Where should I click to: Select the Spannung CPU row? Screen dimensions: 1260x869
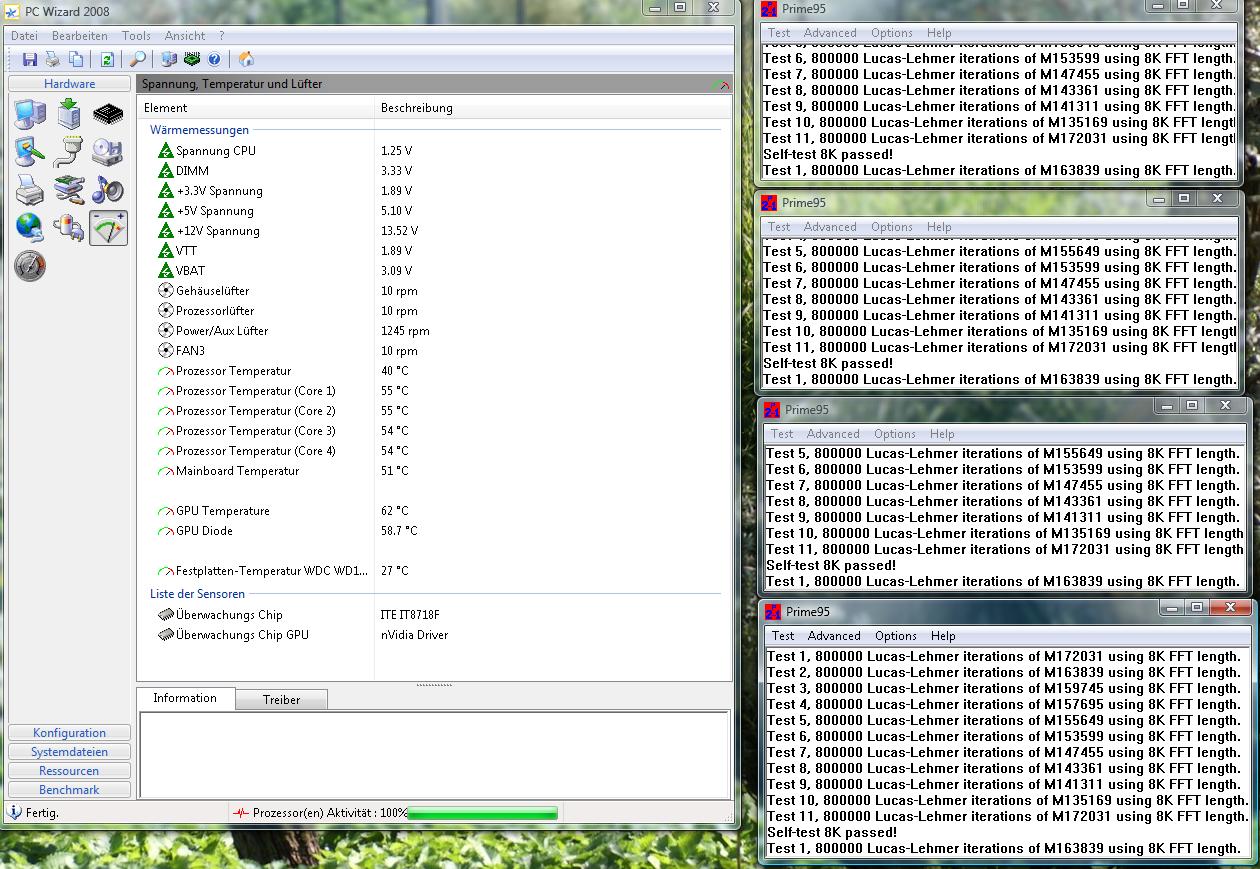[434, 151]
